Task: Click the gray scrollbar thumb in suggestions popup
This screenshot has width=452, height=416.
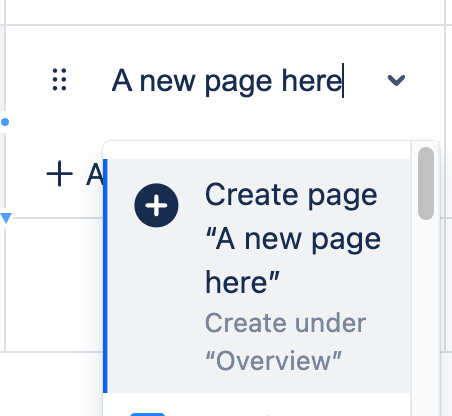Action: tap(426, 183)
